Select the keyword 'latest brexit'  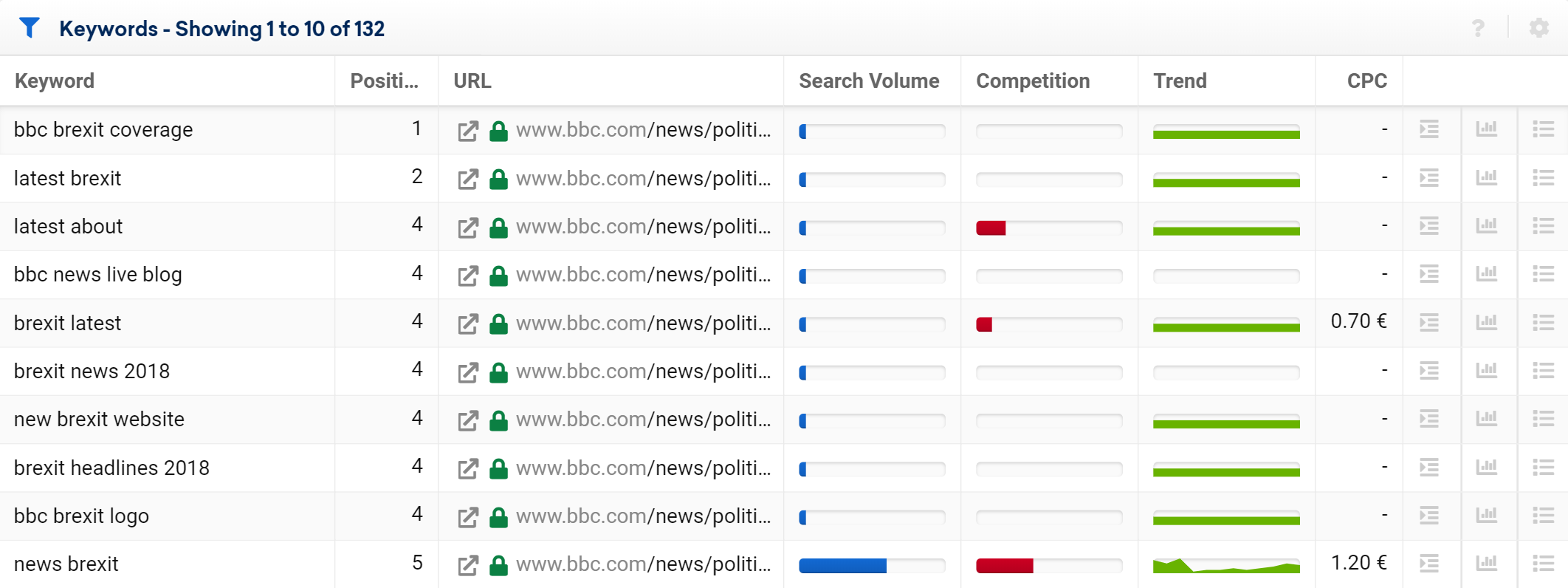(x=67, y=179)
